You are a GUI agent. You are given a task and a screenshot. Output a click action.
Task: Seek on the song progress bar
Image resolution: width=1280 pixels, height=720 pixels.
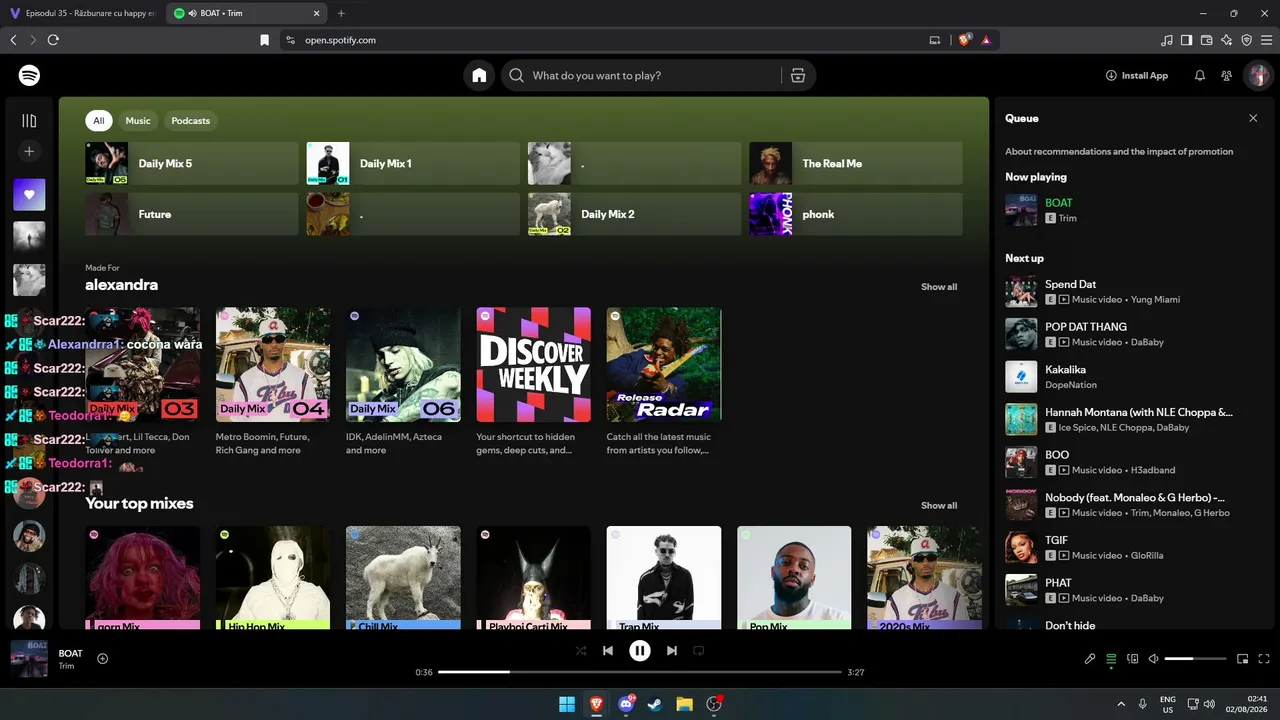[640, 672]
